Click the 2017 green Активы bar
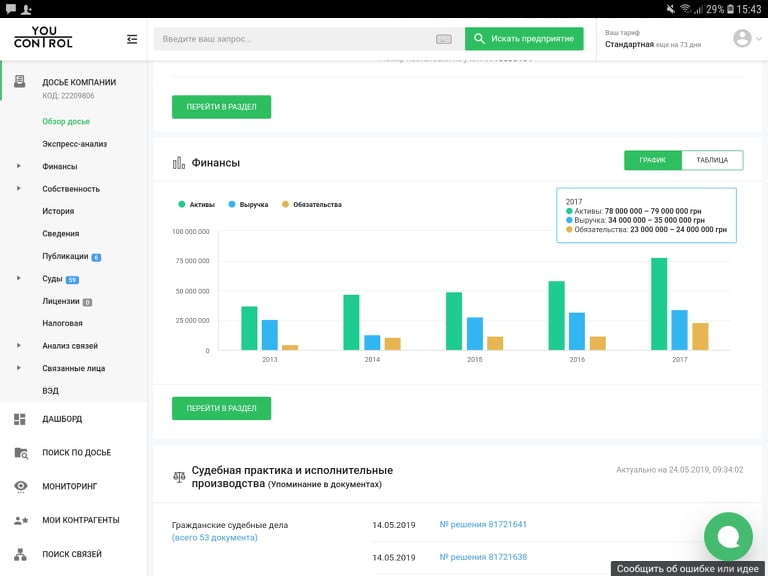 click(659, 304)
